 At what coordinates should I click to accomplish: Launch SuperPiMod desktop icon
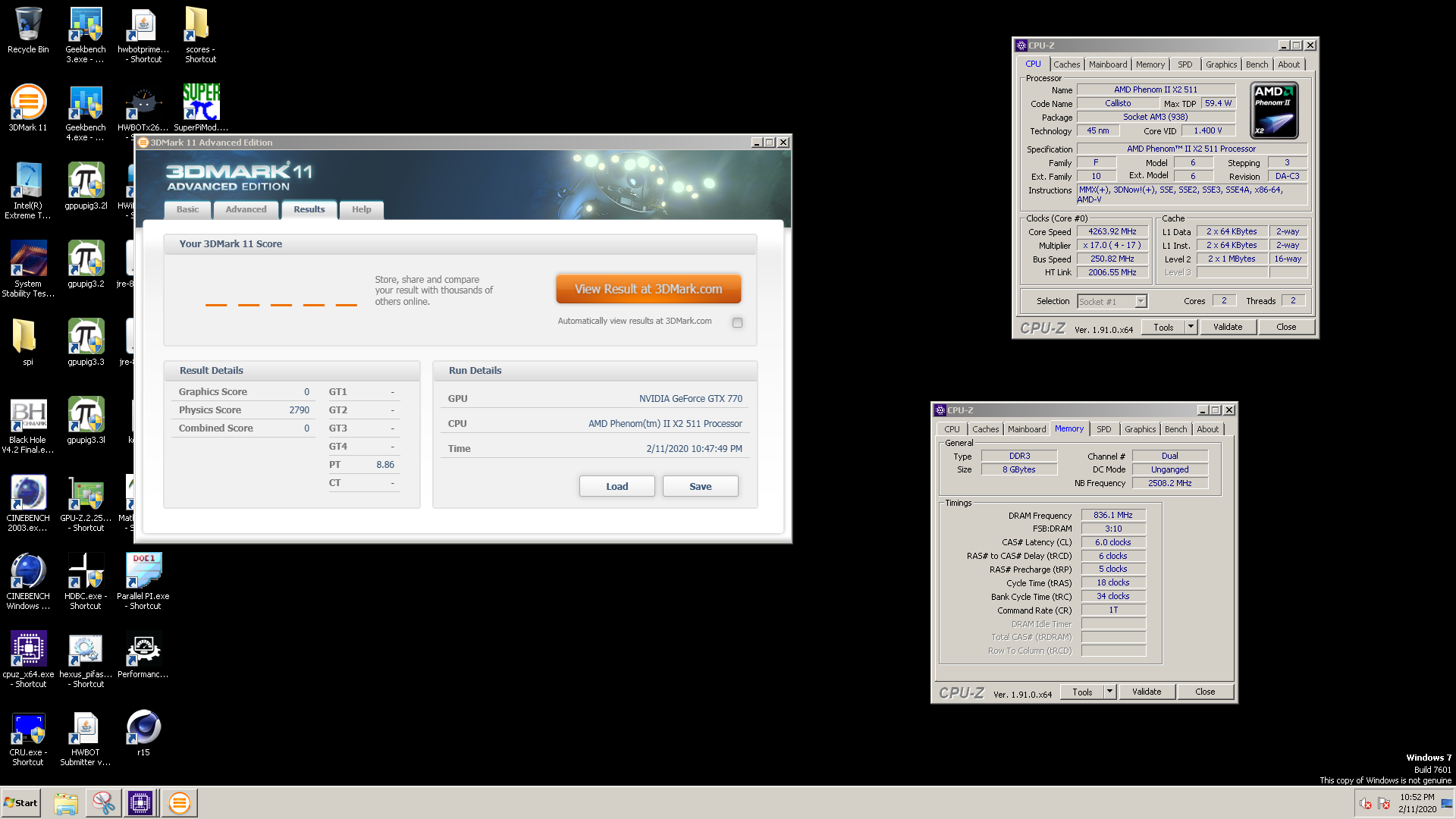pos(201,108)
